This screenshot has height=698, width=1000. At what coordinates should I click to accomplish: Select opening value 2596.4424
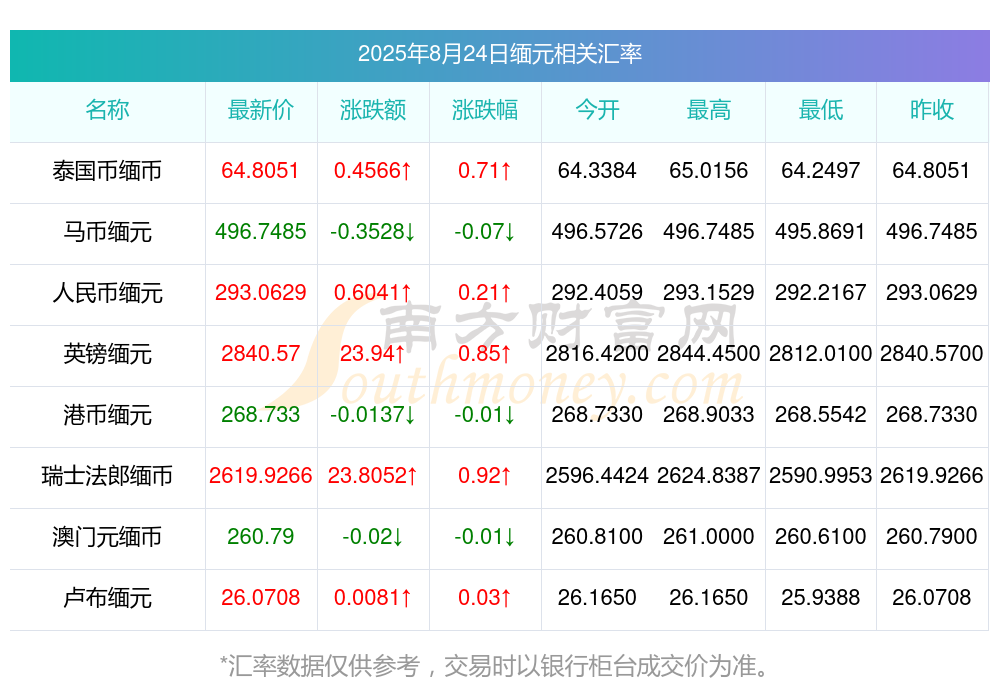point(597,475)
